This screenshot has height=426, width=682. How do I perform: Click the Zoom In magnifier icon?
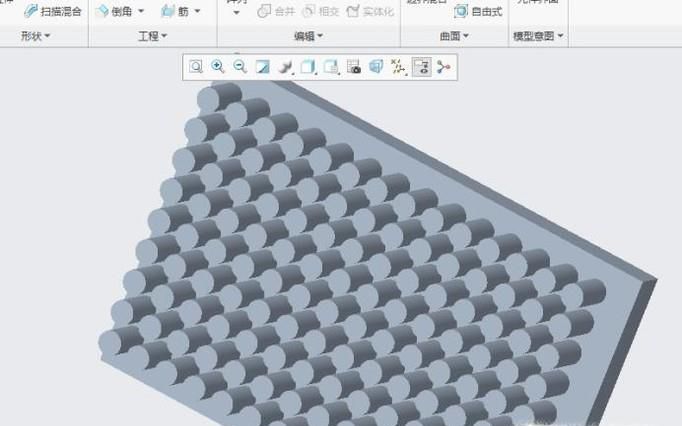(x=218, y=67)
